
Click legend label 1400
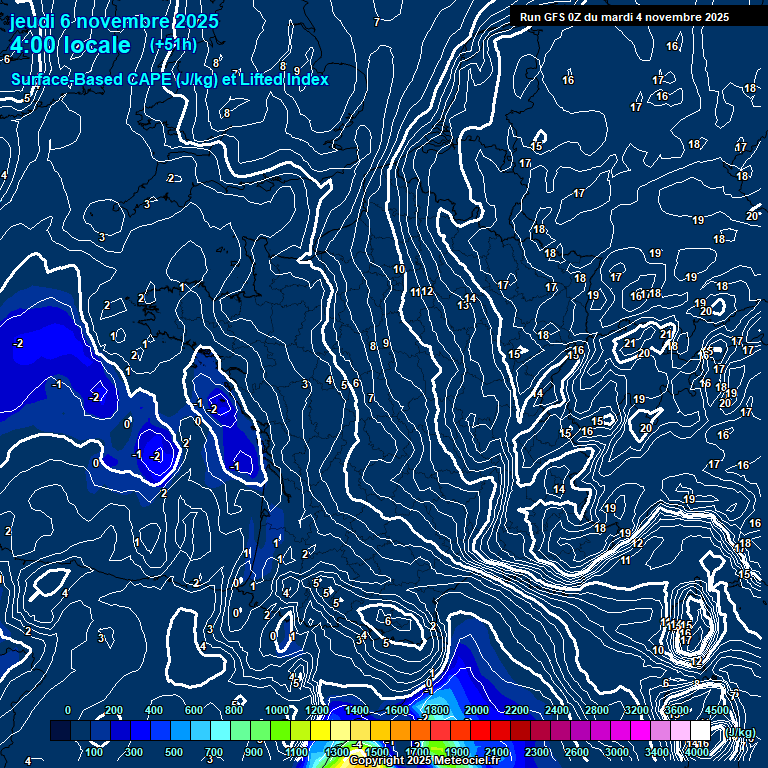(x=357, y=710)
